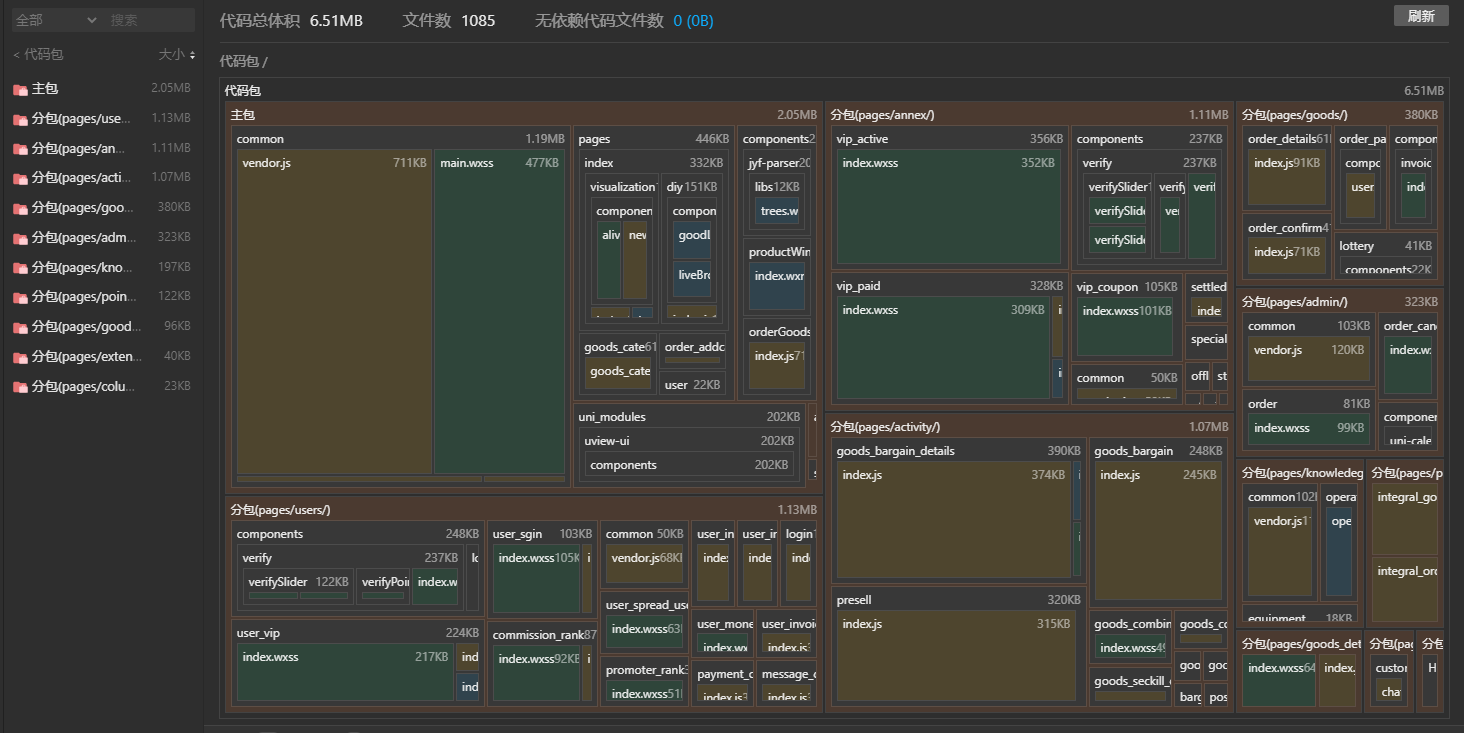Click folder icon beside 分包(pages/colu… row

(x=20, y=387)
